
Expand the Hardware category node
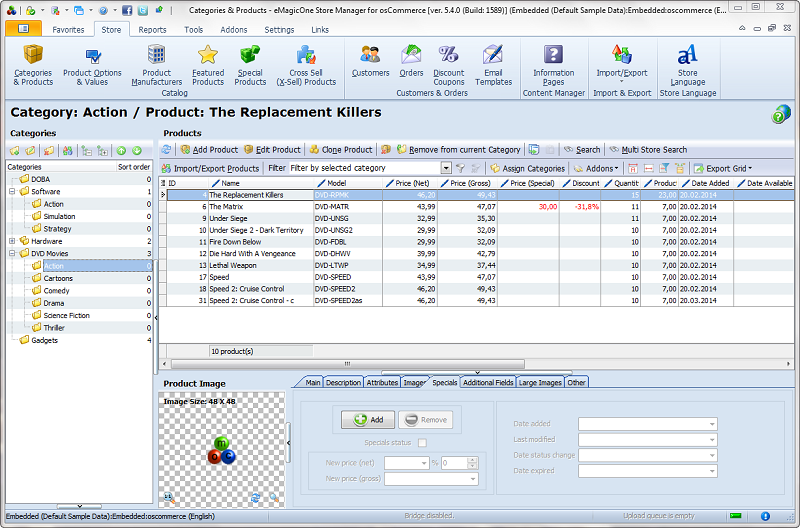point(12,241)
